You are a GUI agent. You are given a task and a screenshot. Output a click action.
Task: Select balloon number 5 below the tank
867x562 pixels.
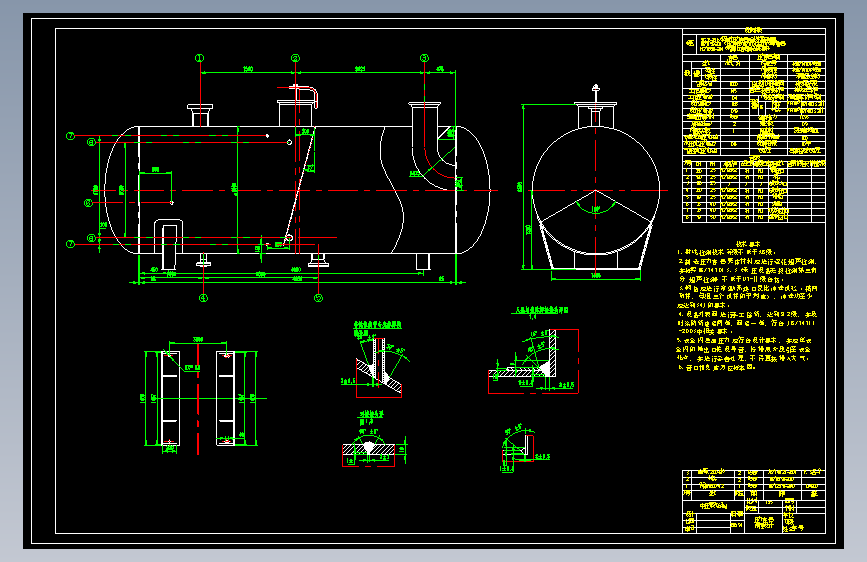[x=318, y=298]
